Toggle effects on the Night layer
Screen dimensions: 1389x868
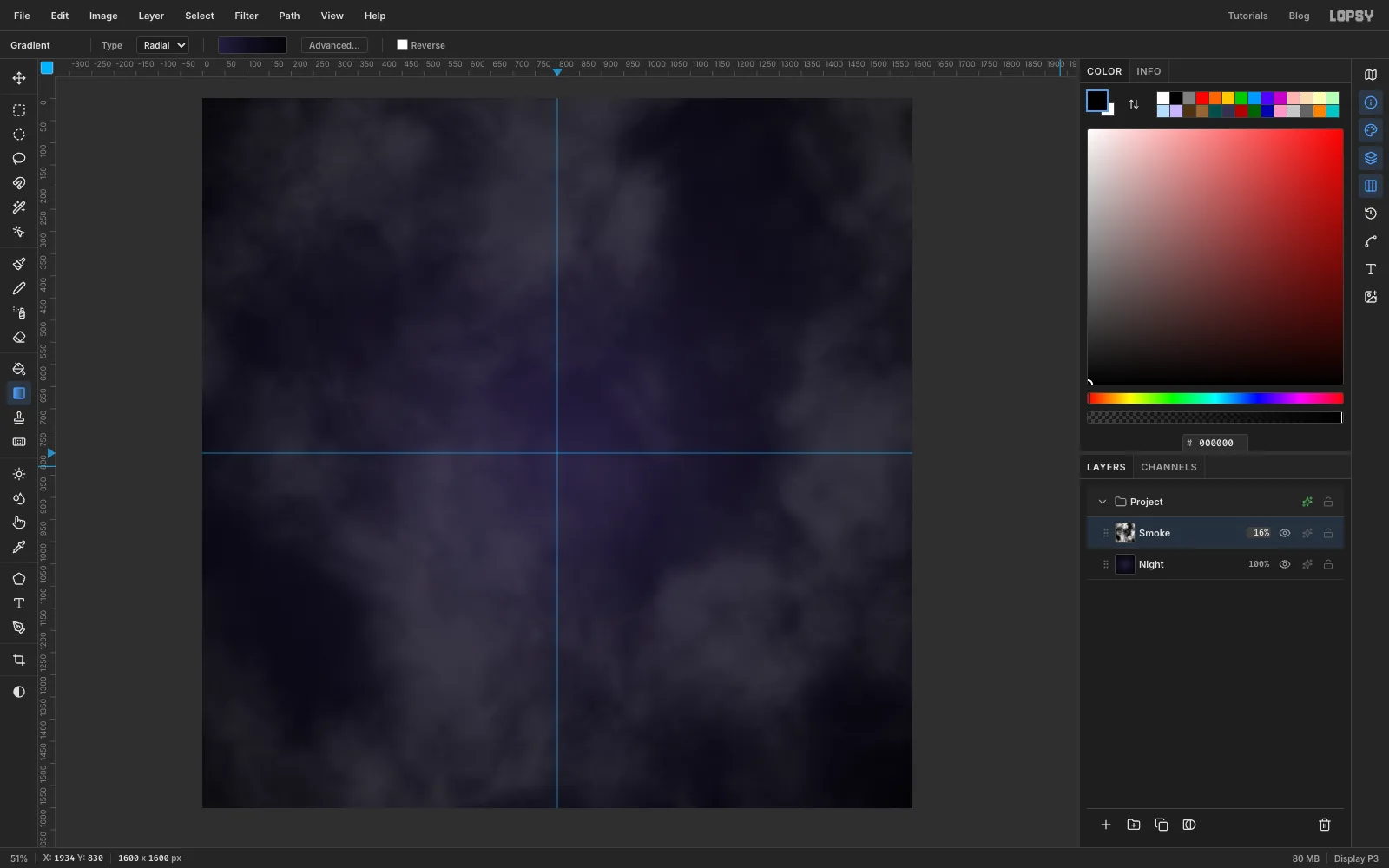pyautogui.click(x=1307, y=564)
